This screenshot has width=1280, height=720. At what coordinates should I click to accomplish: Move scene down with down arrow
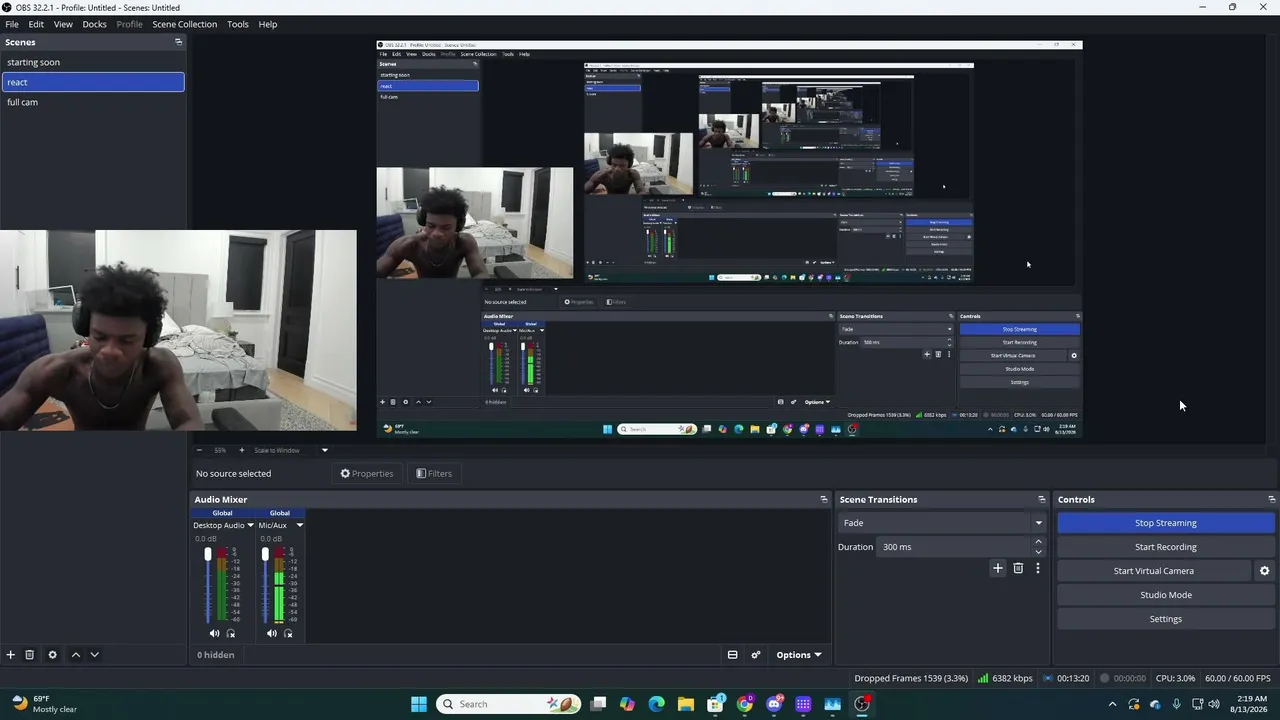95,655
